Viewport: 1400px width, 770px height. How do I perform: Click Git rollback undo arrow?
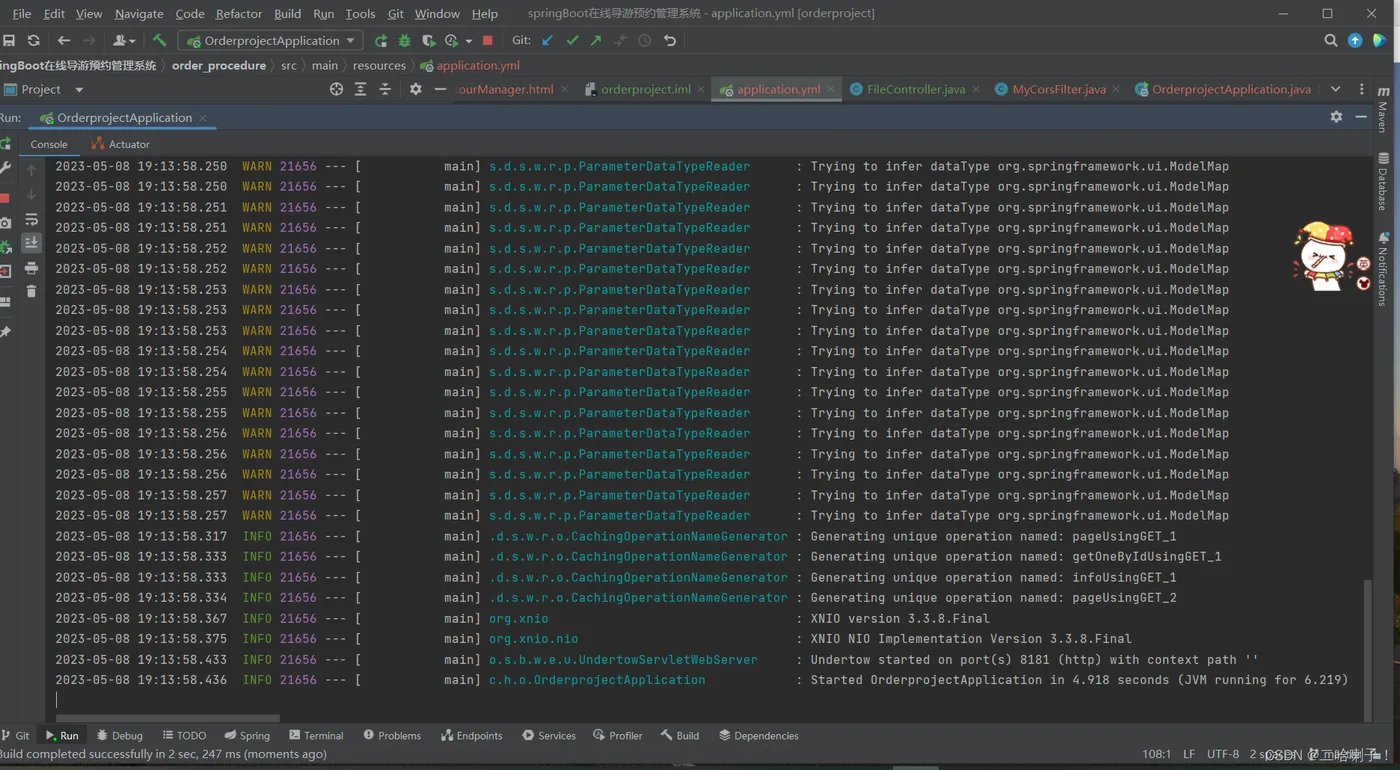pyautogui.click(x=670, y=41)
